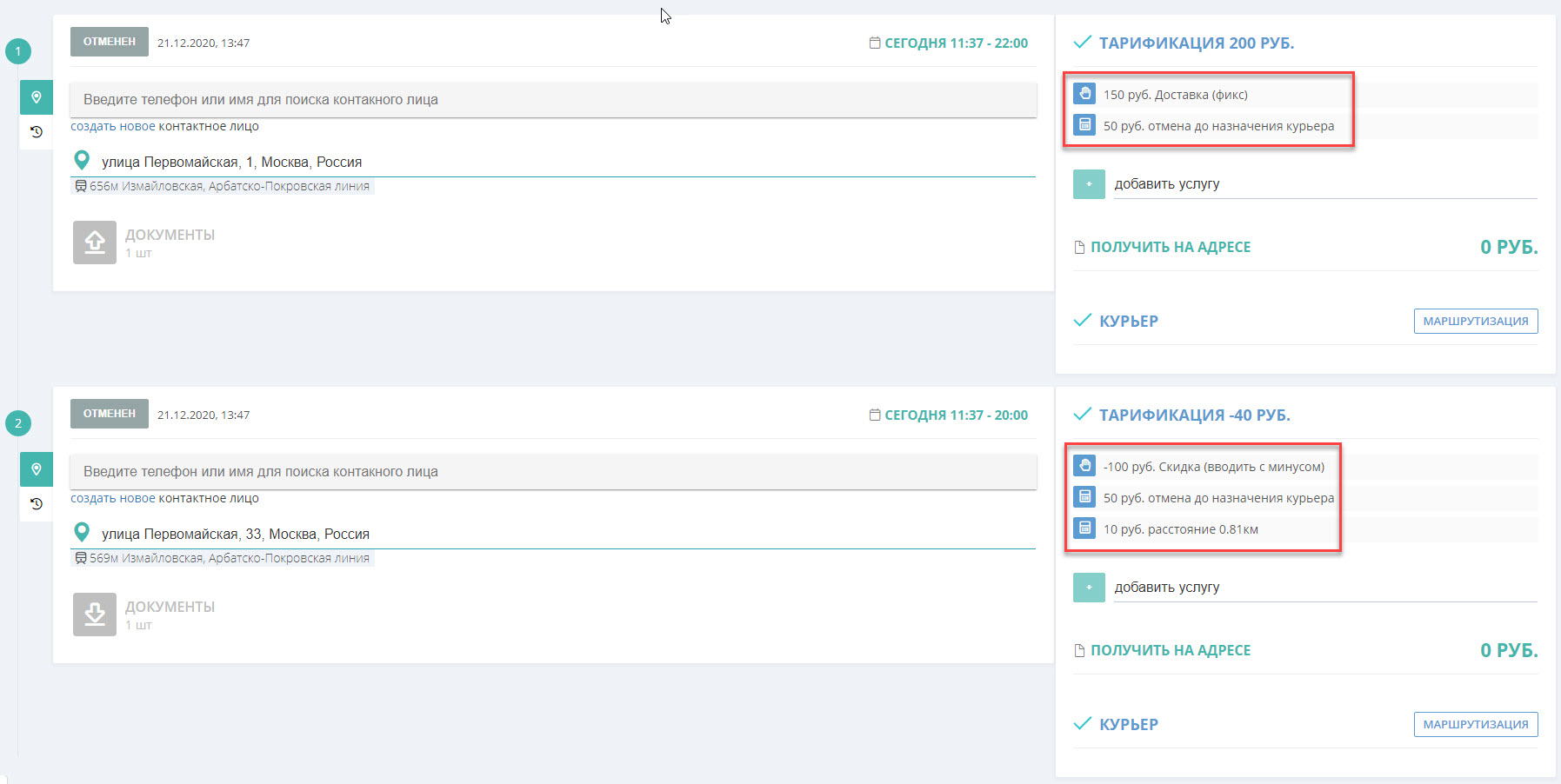The image size is (1561, 784).
Task: Click address number 2 circle
Action: pos(18,423)
